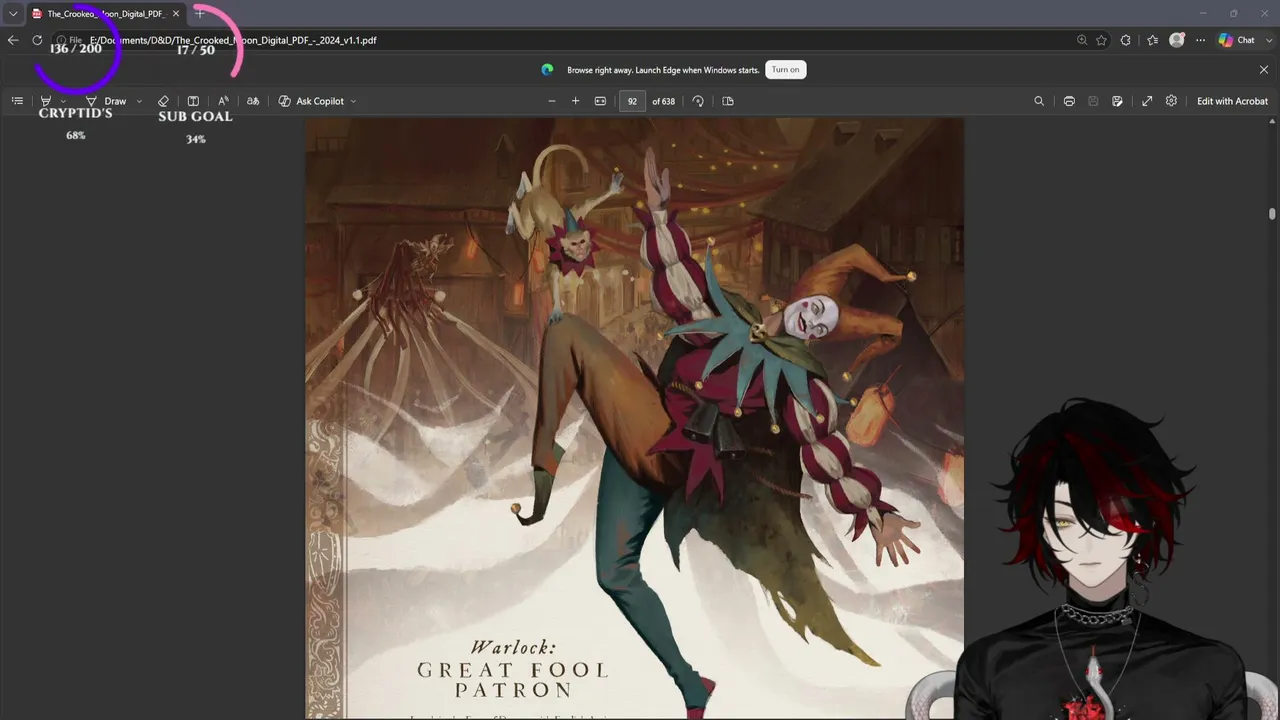Image resolution: width=1280 pixels, height=720 pixels.
Task: Click the page number field showing 92
Action: pyautogui.click(x=632, y=101)
